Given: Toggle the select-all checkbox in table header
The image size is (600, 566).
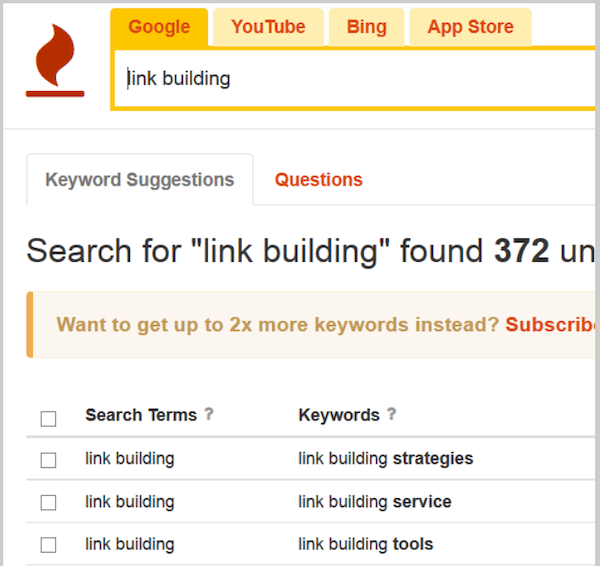Looking at the screenshot, I should [48, 418].
